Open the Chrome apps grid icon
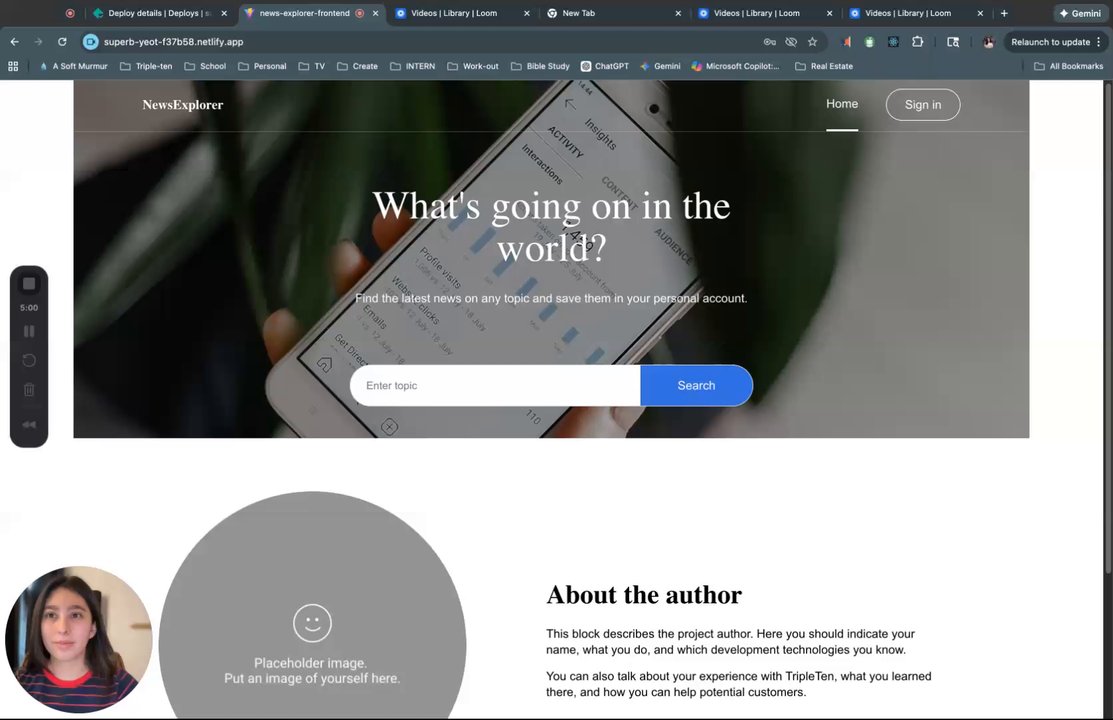 (x=13, y=66)
